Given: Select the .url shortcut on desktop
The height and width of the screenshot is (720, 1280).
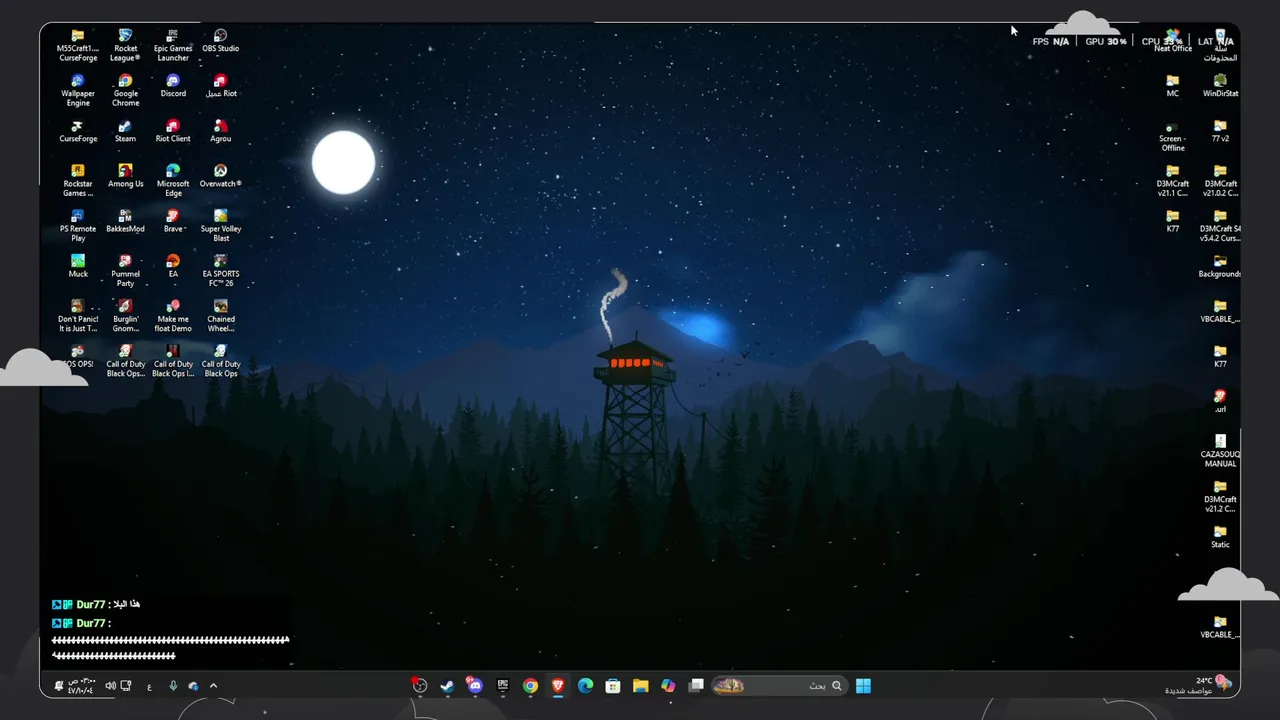Looking at the screenshot, I should click(1220, 401).
